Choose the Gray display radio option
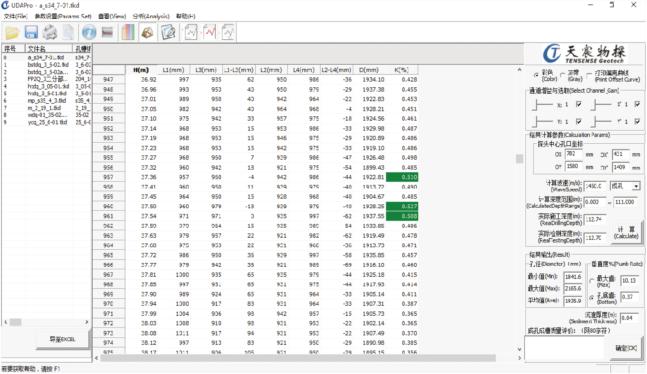The image size is (647, 374). point(563,75)
